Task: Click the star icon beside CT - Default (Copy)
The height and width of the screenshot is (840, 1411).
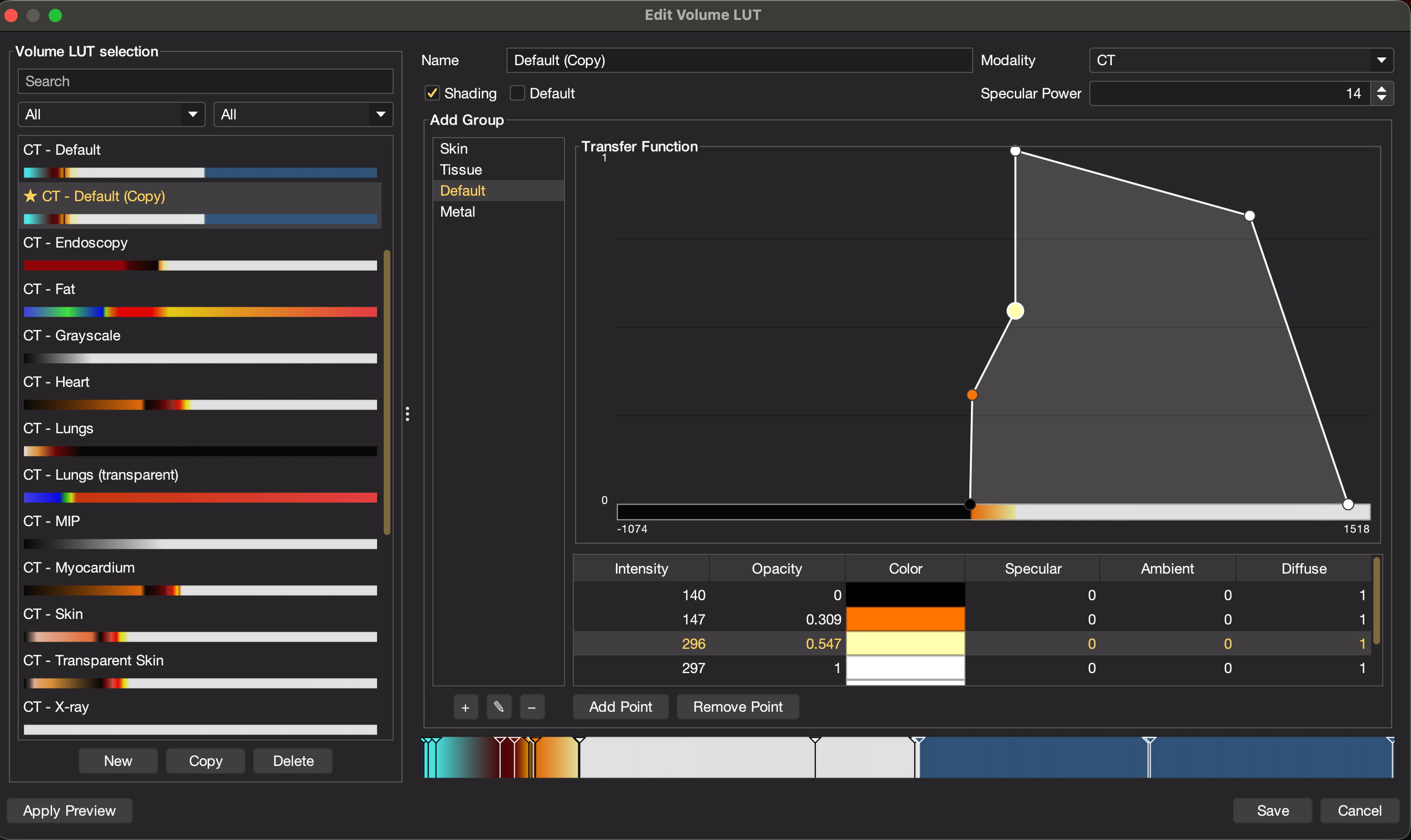Action: pos(30,196)
